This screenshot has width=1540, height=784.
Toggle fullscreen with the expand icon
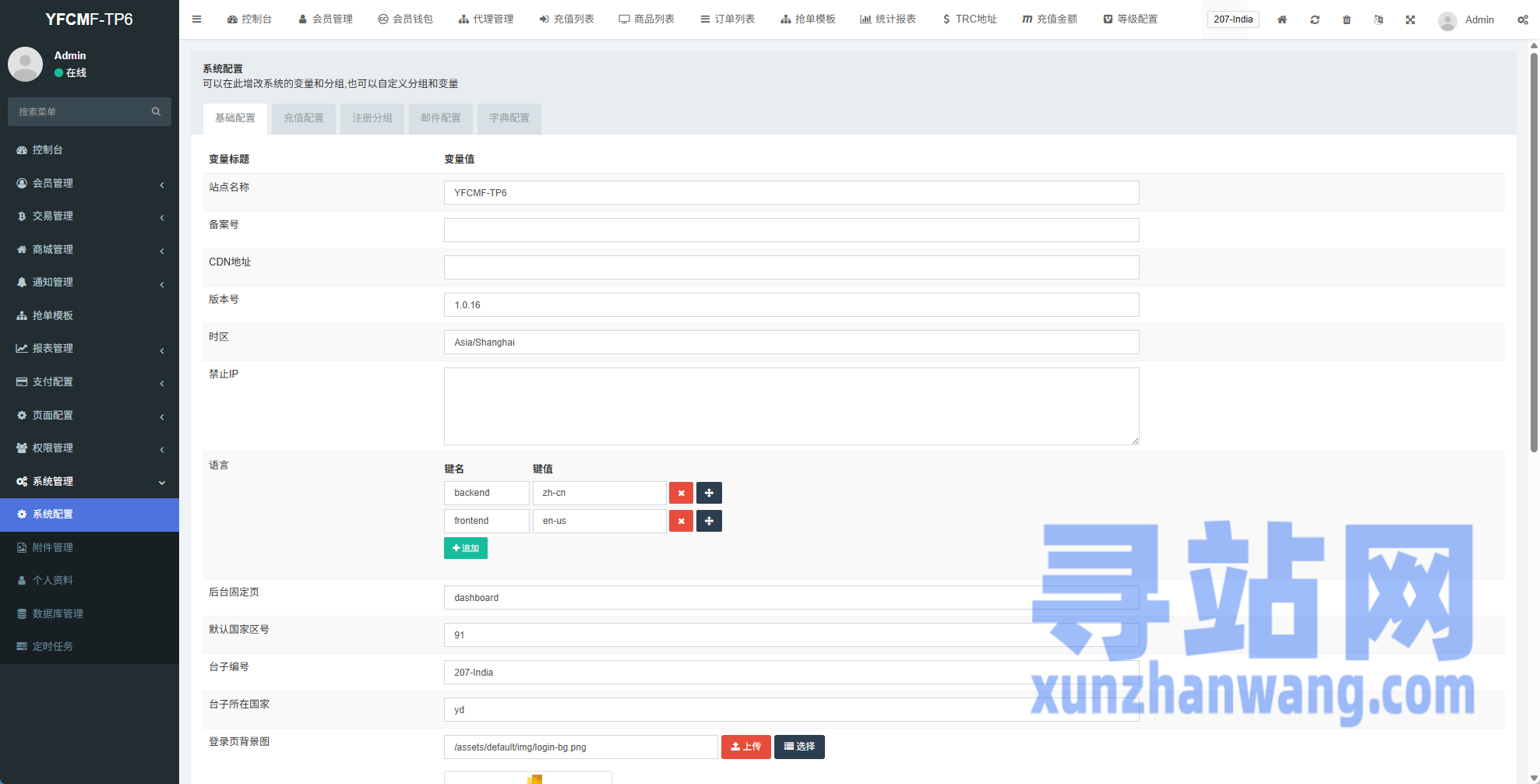click(x=1410, y=19)
